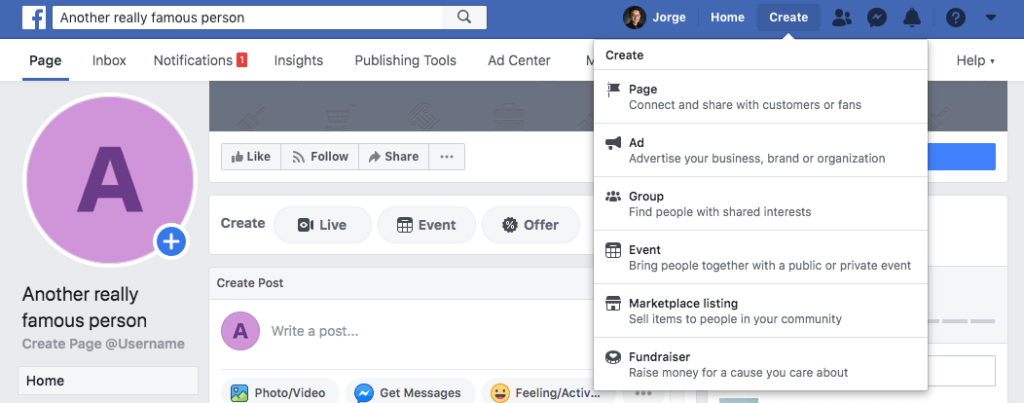Screen dimensions: 1024x403
Task: Click the Create button in top bar
Action: point(788,18)
